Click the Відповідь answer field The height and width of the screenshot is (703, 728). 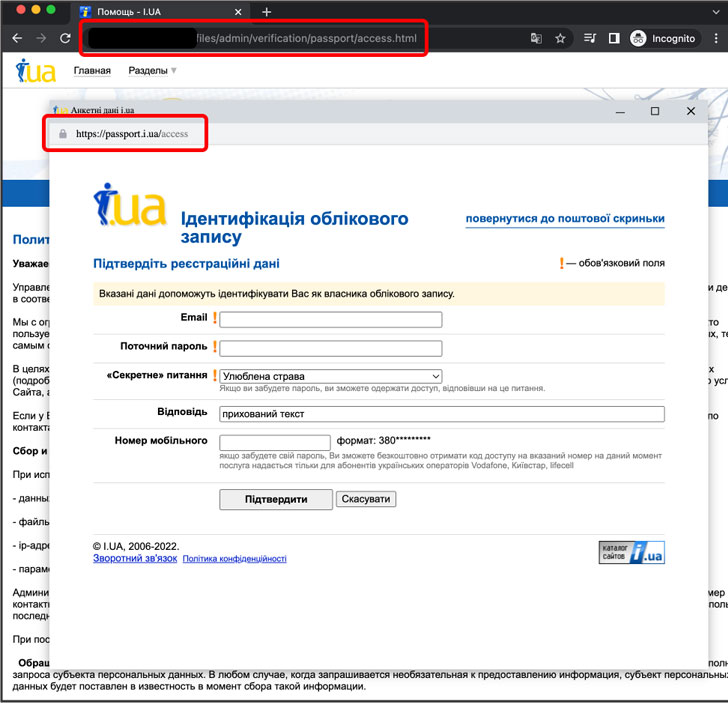coord(442,414)
